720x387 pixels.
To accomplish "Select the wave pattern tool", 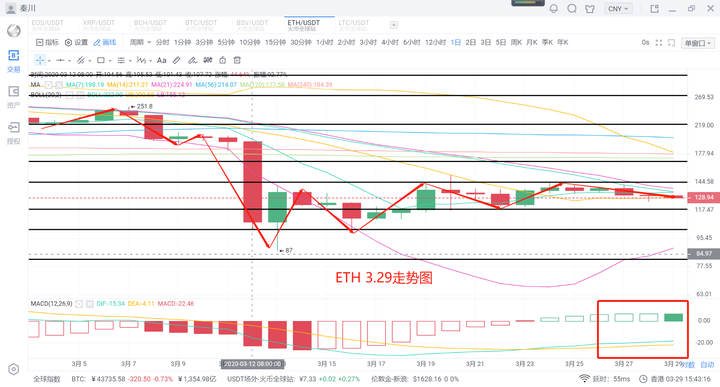I will [141, 60].
